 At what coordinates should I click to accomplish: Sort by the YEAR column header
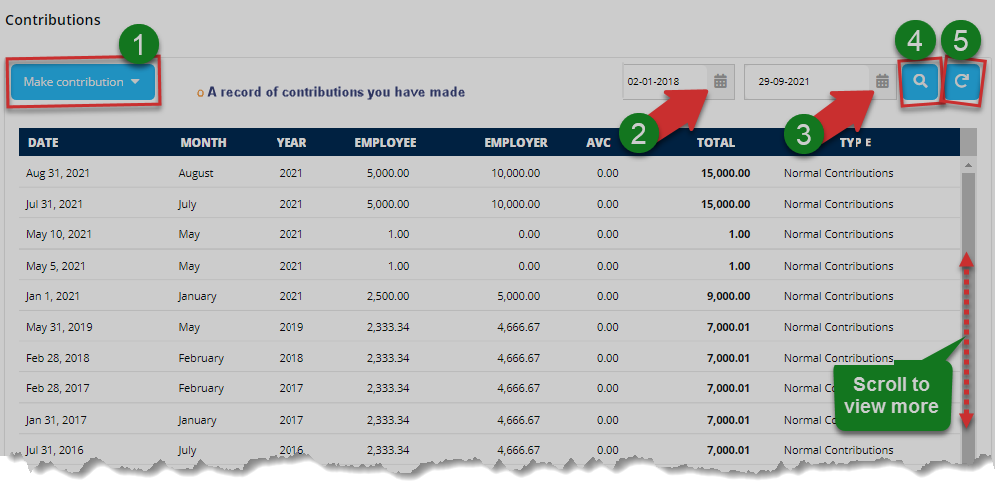point(291,143)
